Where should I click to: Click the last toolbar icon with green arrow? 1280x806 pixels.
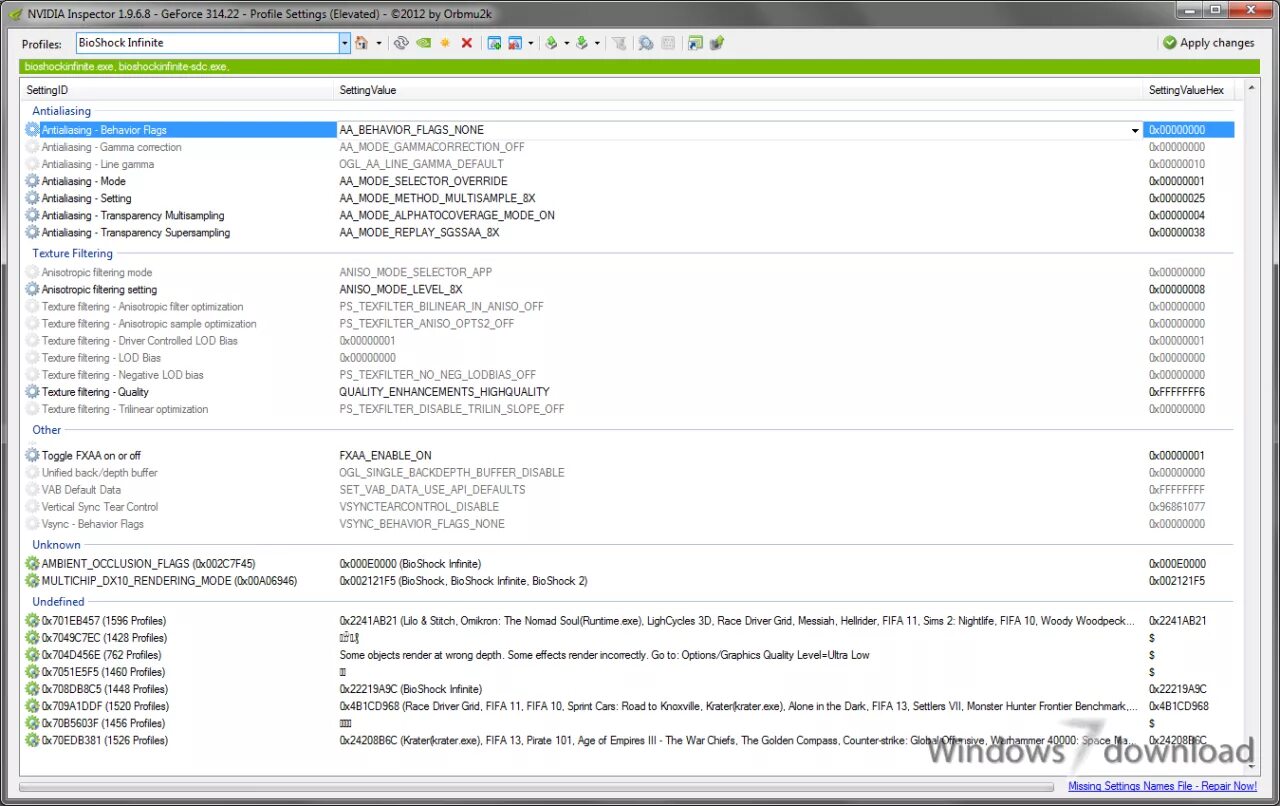click(716, 43)
